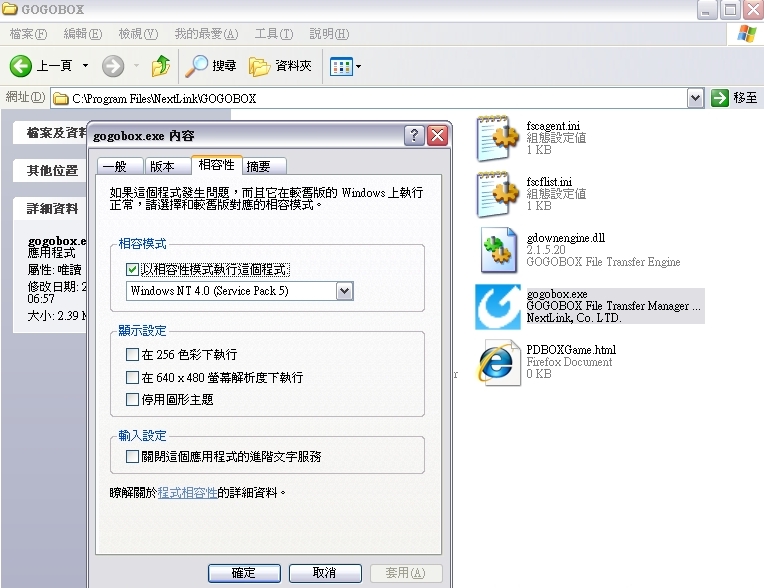Click the green forward arrow icon
Viewport: 764px width, 588px height.
pos(113,66)
